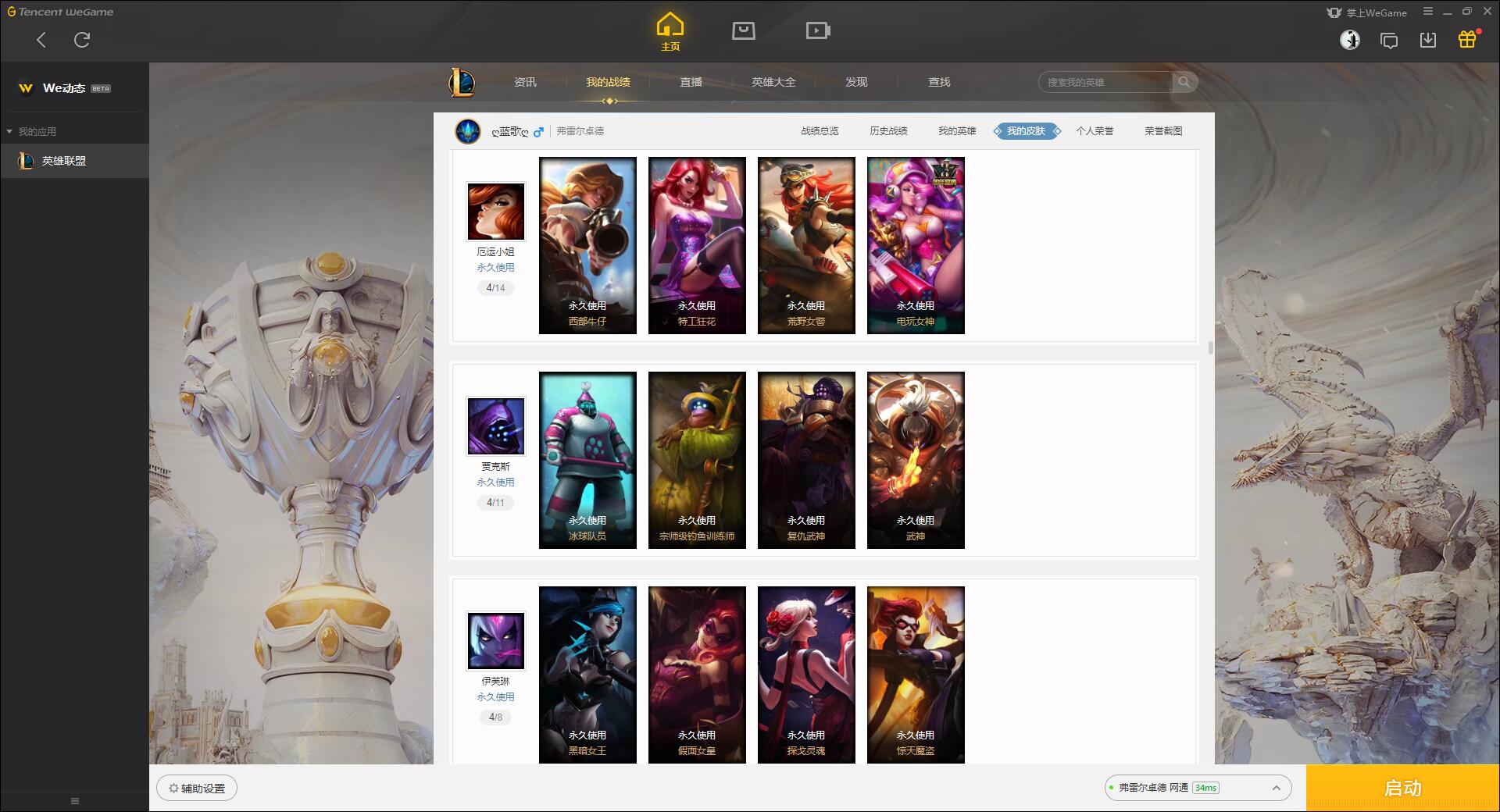Open the video live stream icon

click(x=818, y=30)
